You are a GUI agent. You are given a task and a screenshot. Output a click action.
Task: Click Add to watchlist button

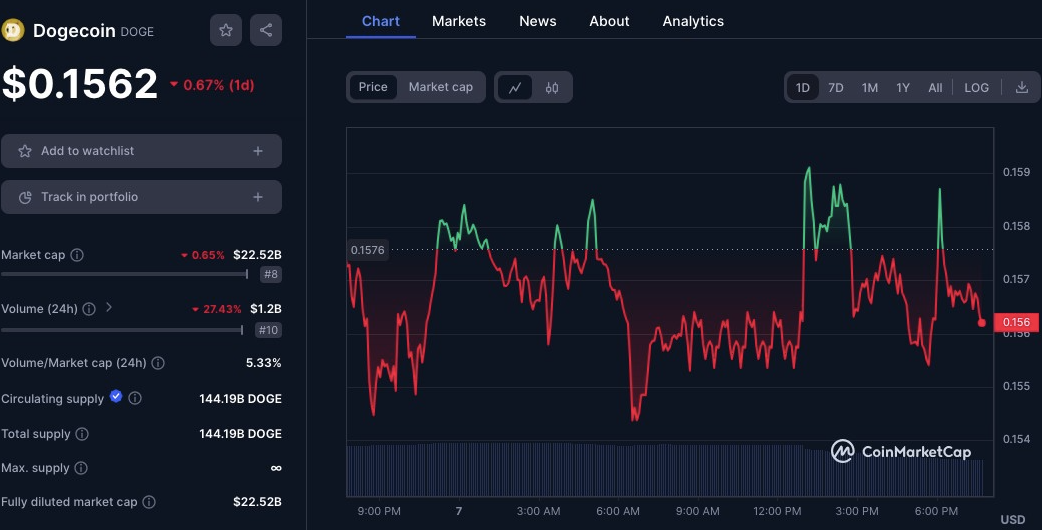[142, 151]
